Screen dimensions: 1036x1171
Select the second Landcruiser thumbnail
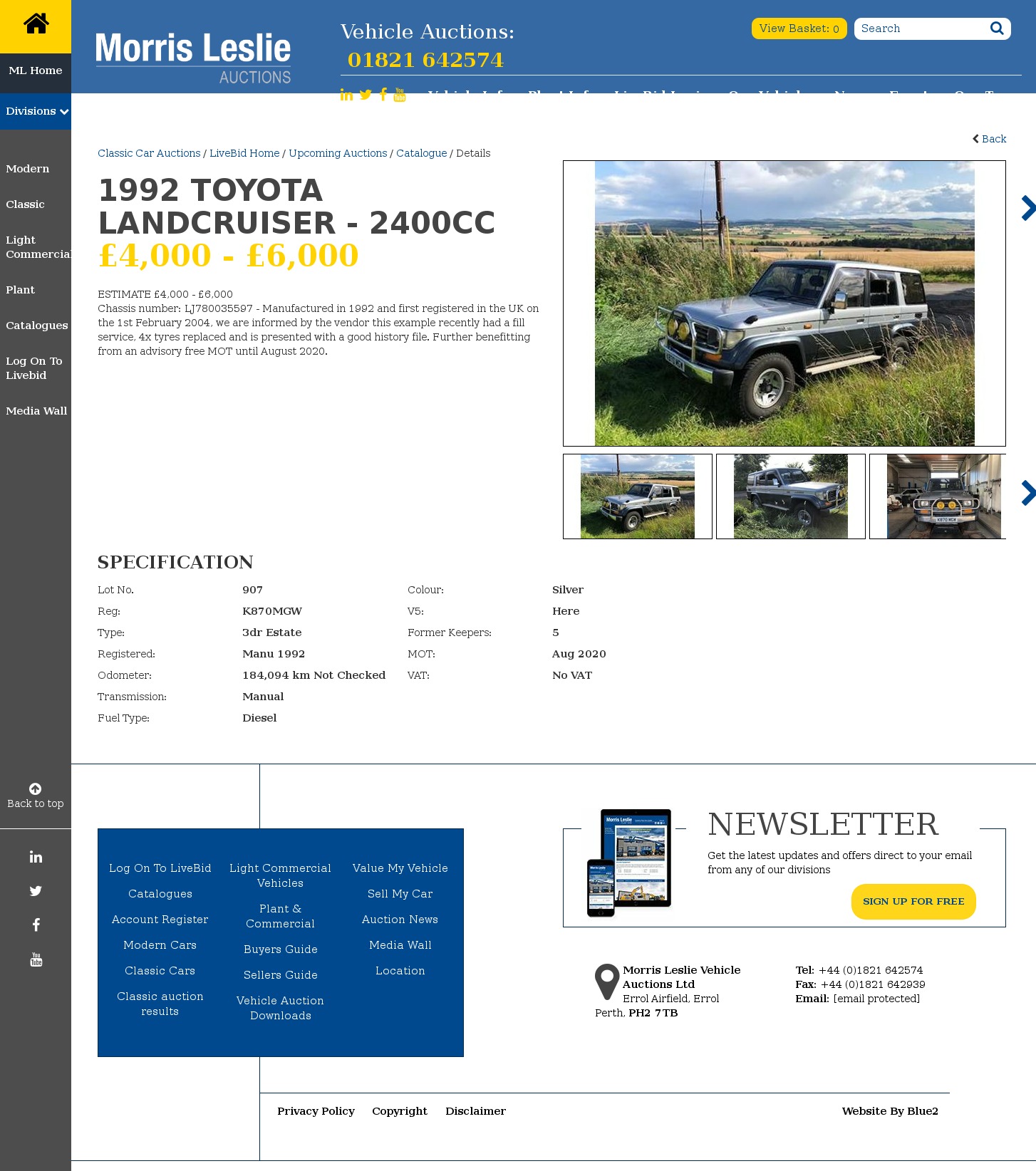point(791,496)
